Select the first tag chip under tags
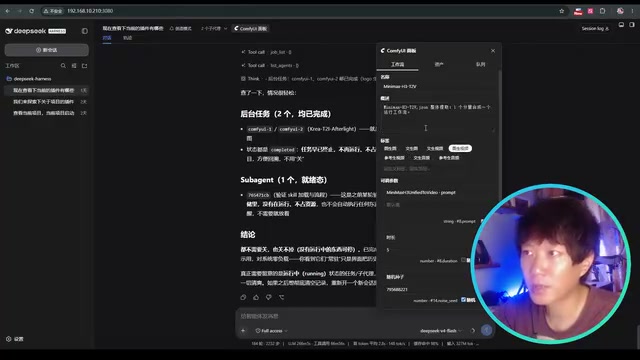Image resolution: width=640 pixels, height=360 pixels. pyautogui.click(x=390, y=149)
